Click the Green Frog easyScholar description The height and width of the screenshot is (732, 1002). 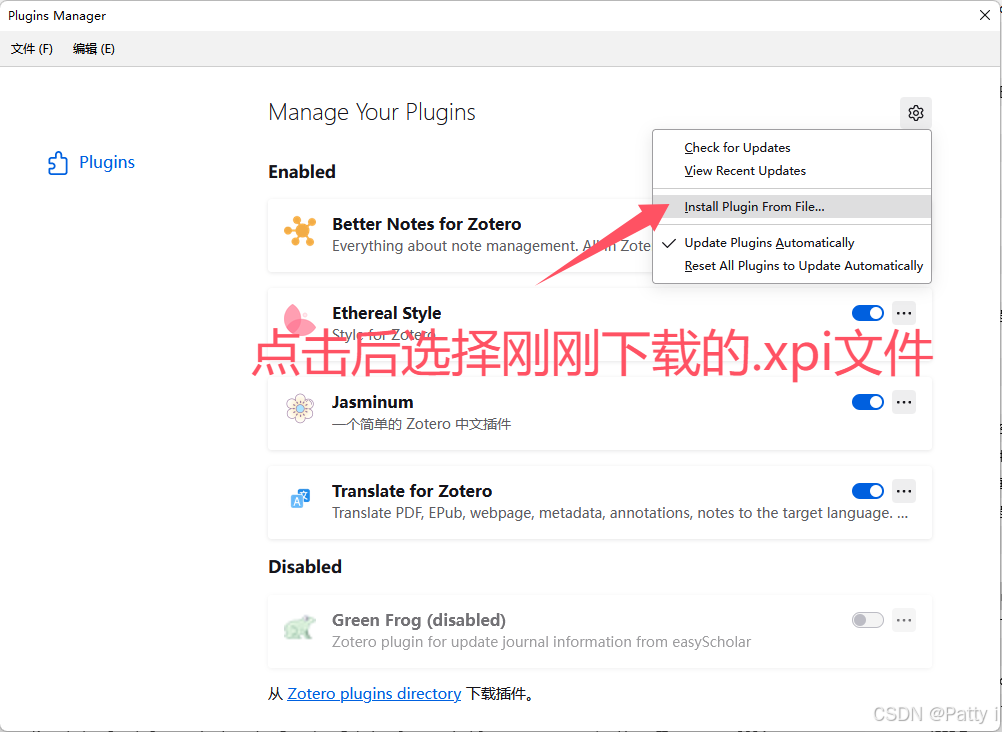click(x=541, y=642)
